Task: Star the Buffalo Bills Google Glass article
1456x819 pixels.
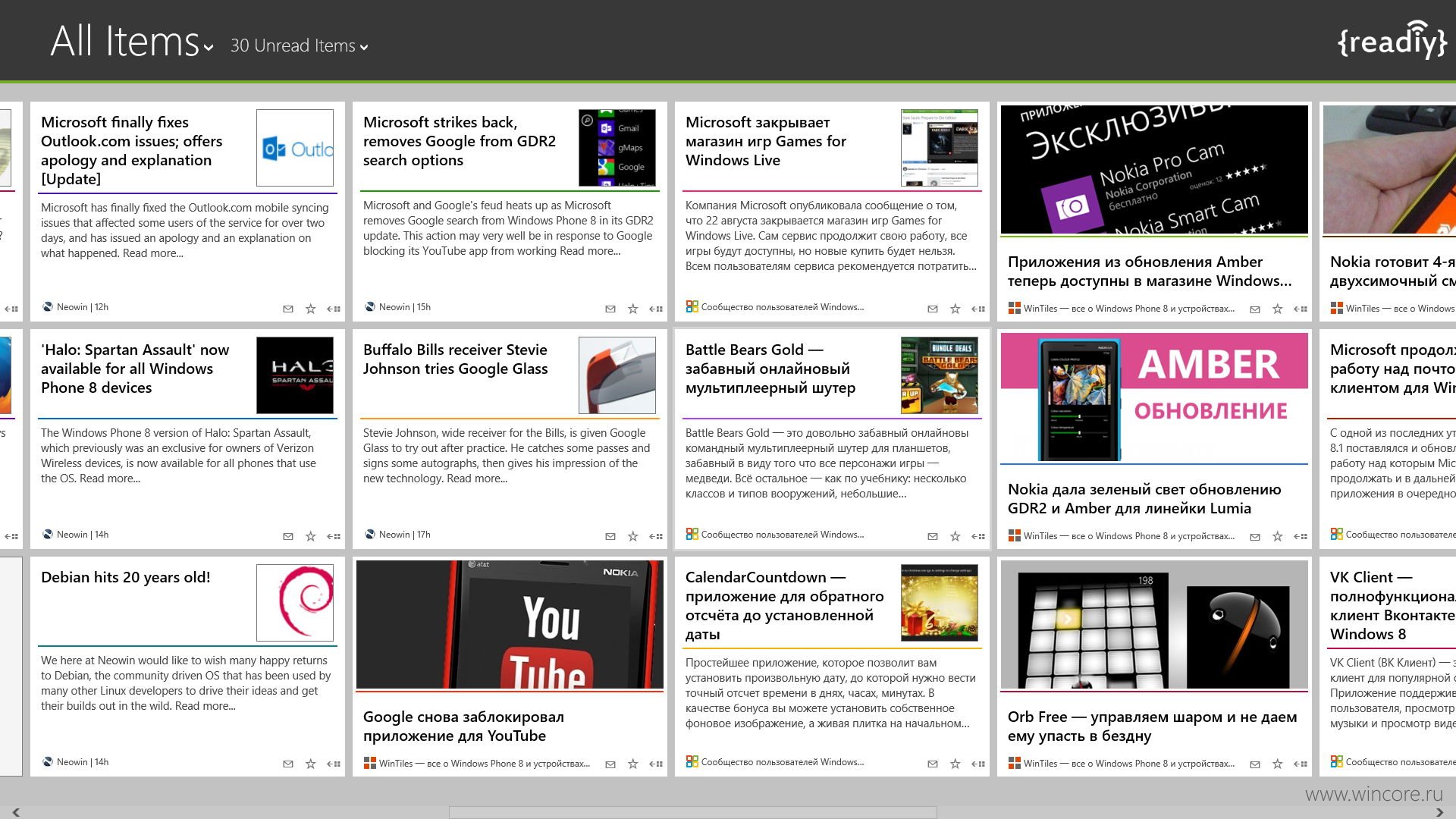Action: (632, 536)
